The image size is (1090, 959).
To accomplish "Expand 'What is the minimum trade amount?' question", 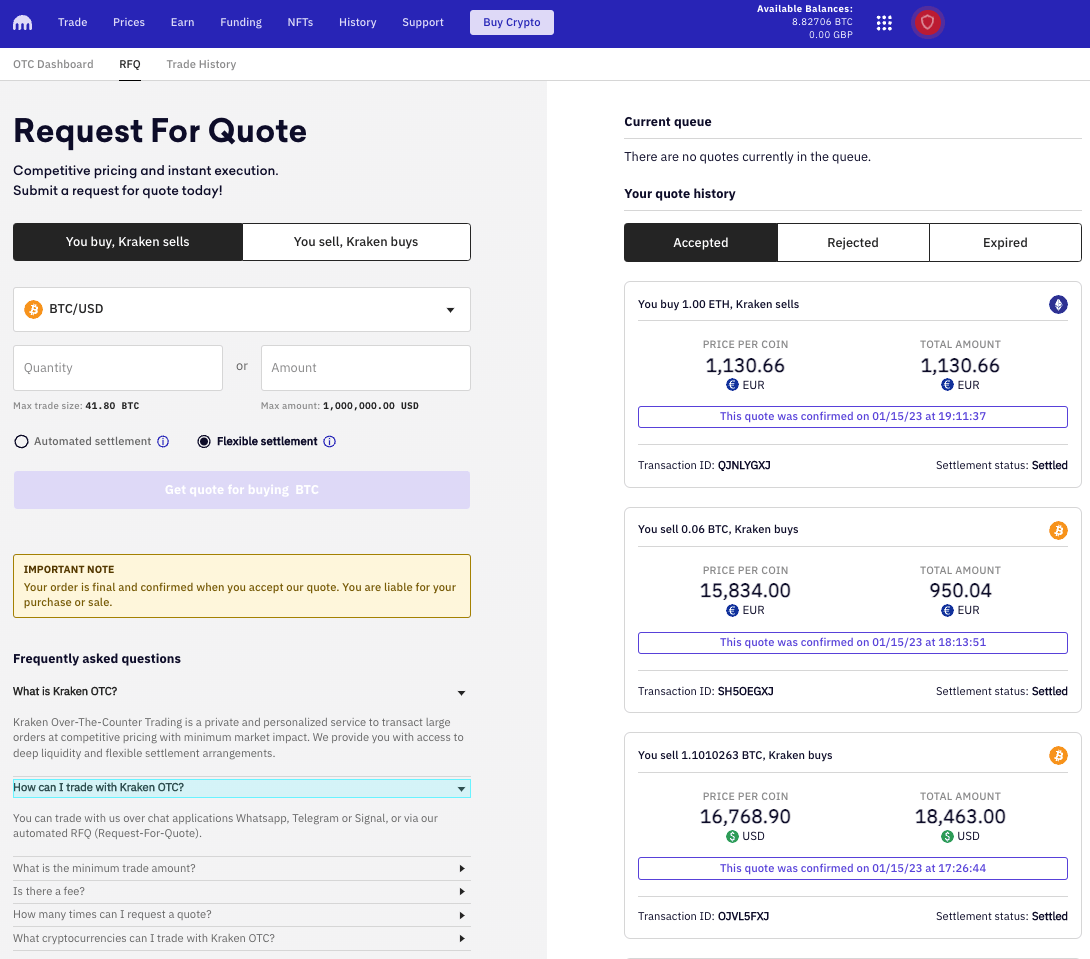I will point(240,868).
